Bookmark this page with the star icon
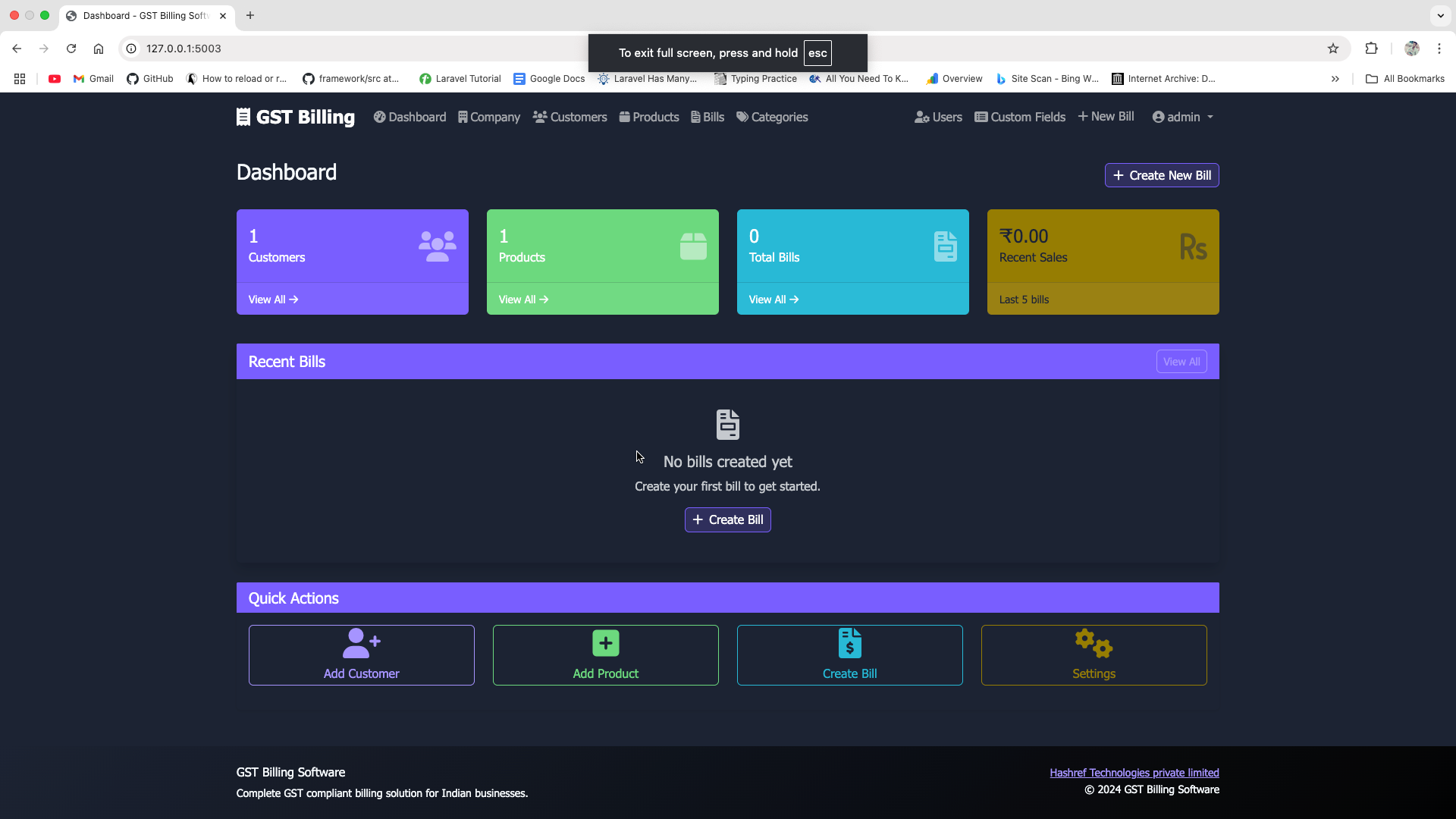Screen dimensions: 1456x819 coord(1333,49)
